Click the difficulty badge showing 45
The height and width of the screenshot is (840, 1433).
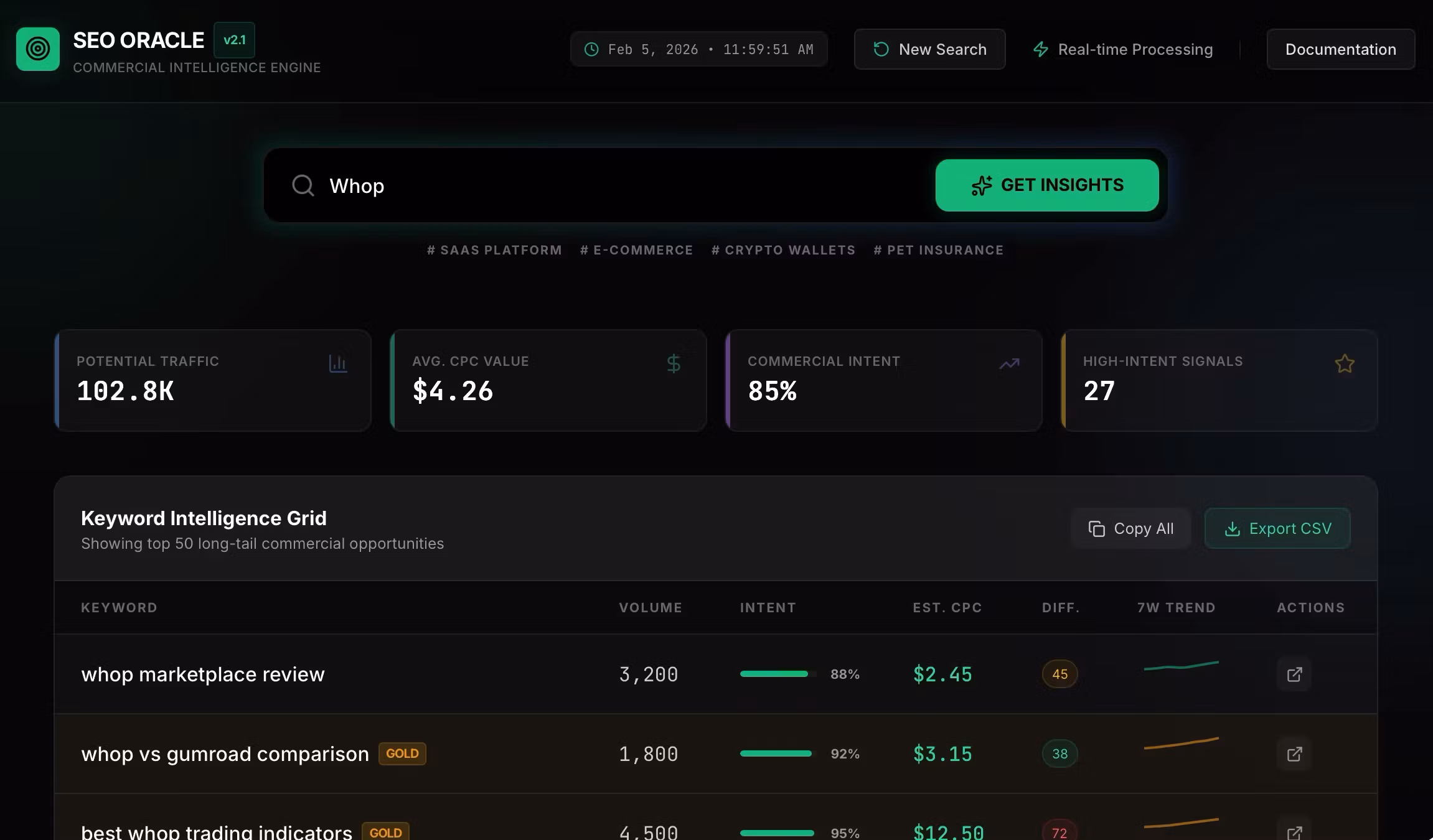(x=1059, y=674)
